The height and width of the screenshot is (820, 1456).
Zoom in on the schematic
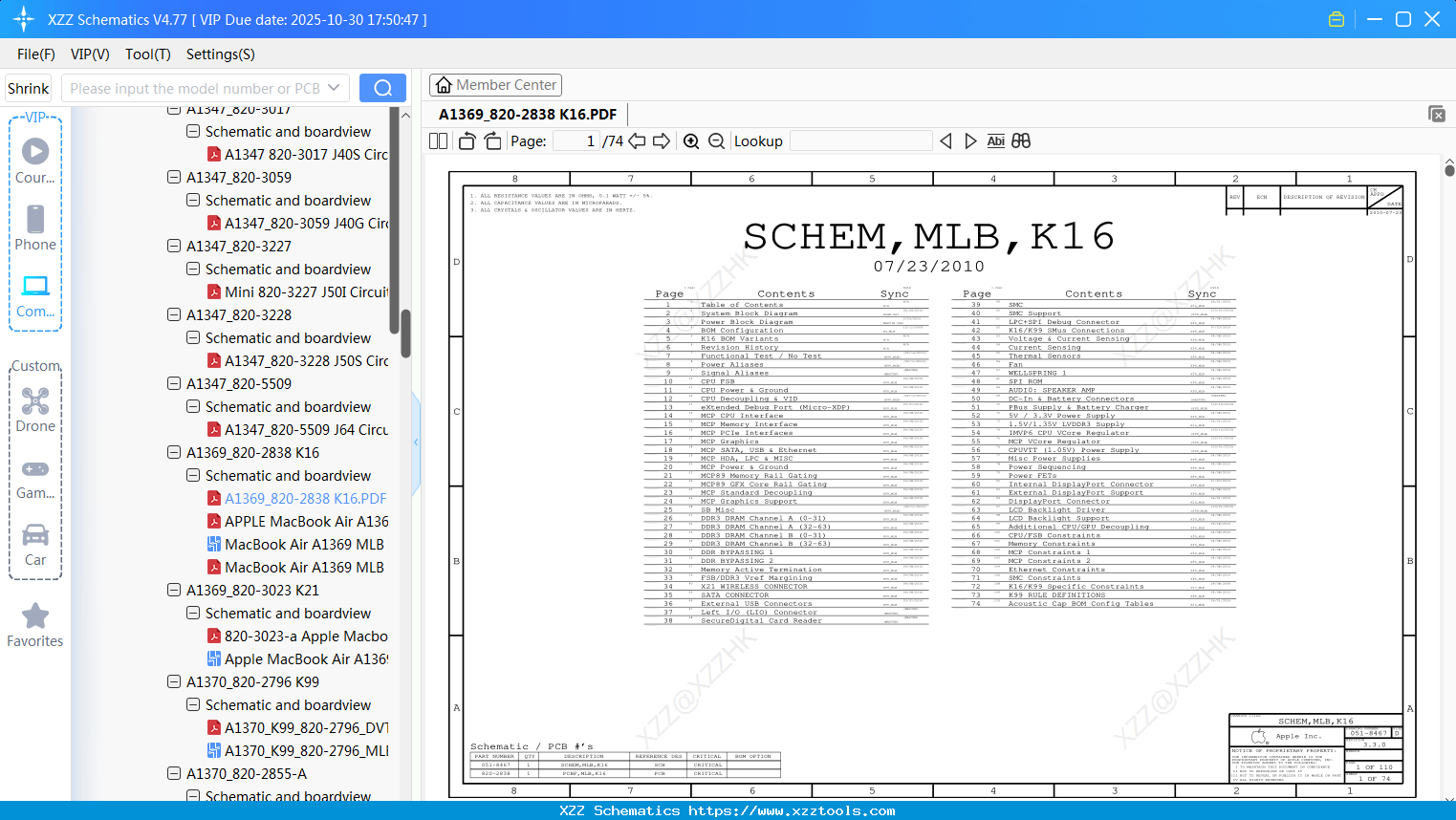[x=691, y=141]
